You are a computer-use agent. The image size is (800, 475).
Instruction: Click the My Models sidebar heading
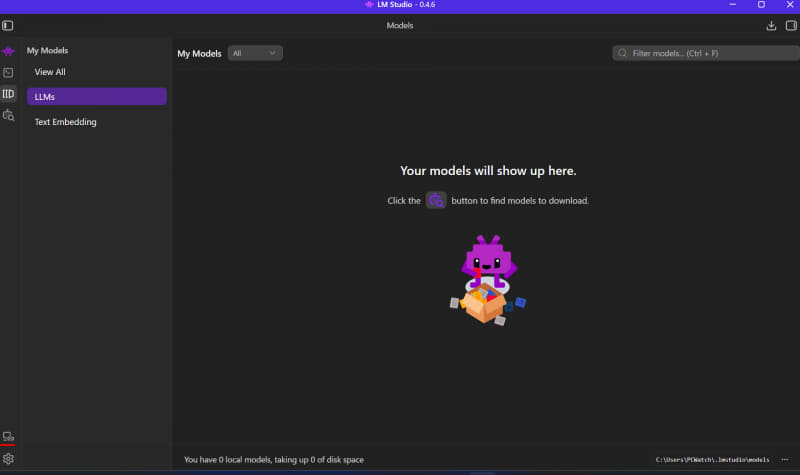(x=47, y=51)
